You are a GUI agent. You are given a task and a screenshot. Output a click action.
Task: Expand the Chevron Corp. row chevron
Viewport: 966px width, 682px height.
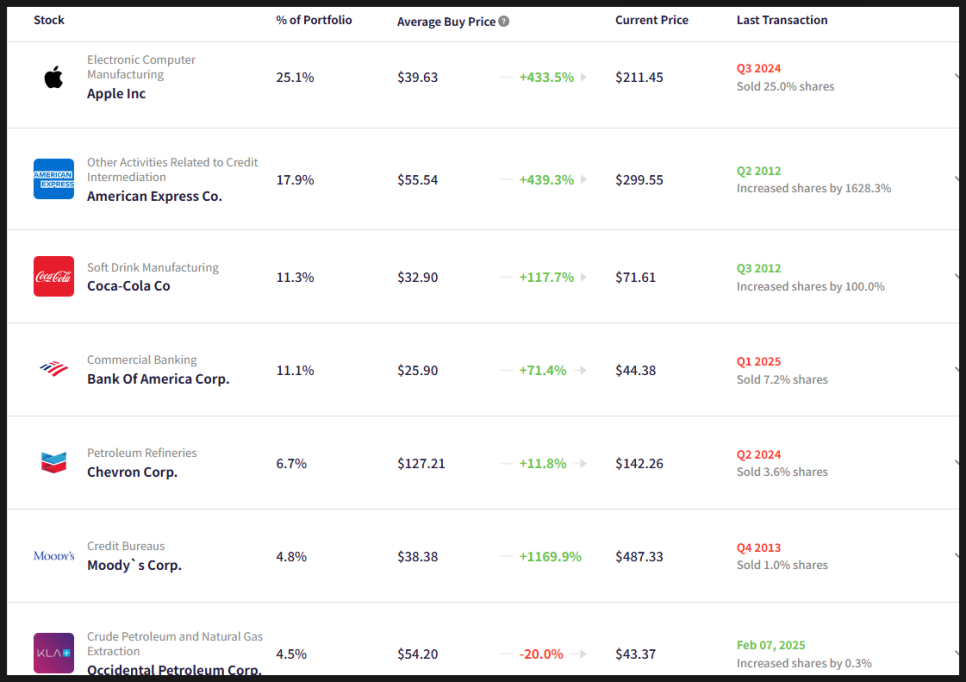coord(957,463)
